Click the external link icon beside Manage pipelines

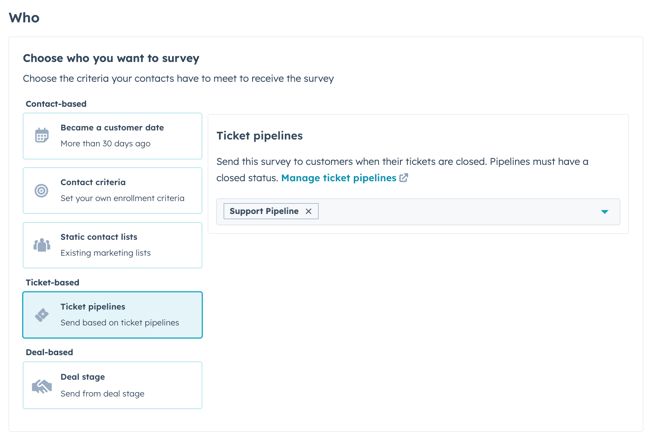pos(403,178)
